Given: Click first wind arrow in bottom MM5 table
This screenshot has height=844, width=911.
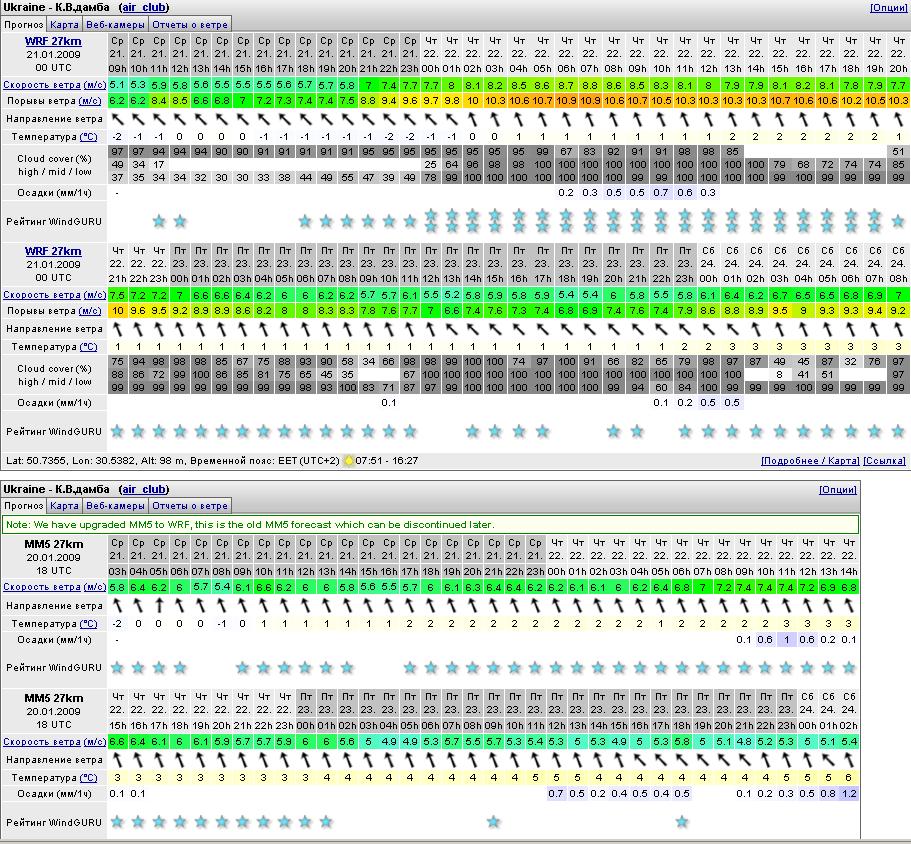Looking at the screenshot, I should pos(117,760).
